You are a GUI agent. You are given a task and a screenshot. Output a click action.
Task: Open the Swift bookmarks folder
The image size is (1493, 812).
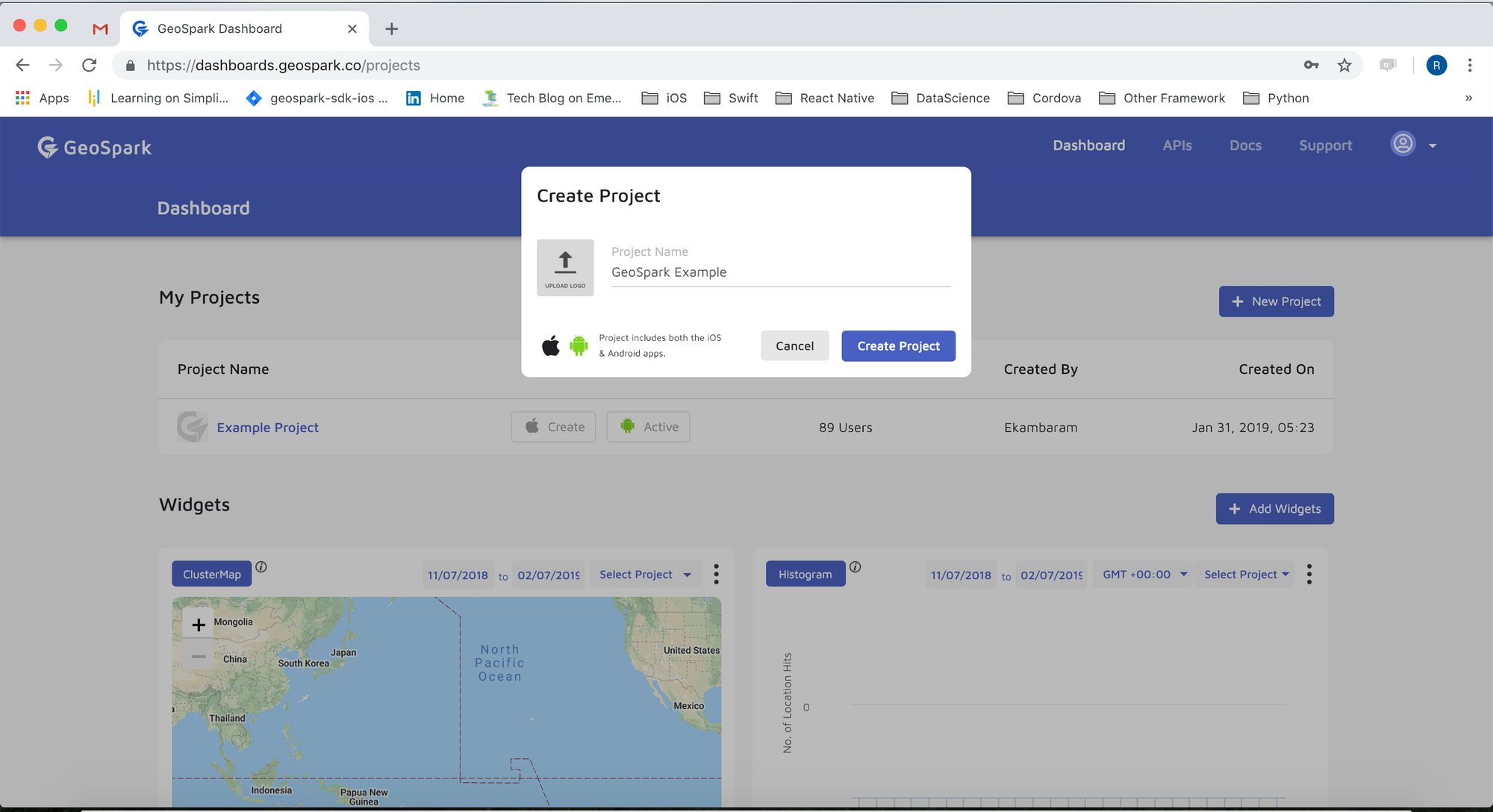[731, 98]
